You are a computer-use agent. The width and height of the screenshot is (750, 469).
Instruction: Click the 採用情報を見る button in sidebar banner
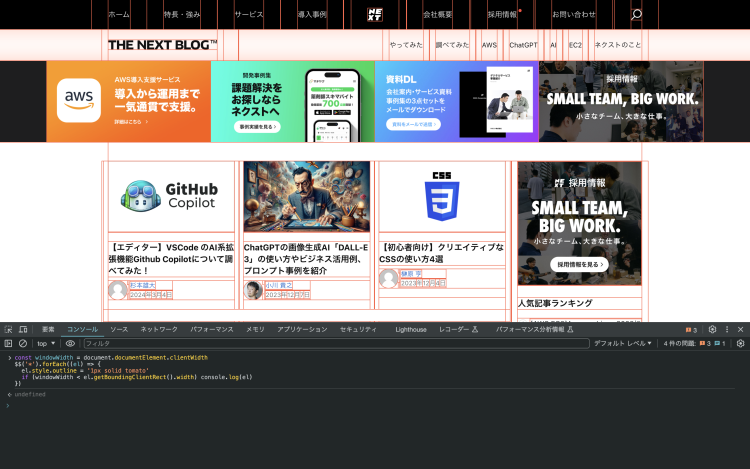[579, 264]
